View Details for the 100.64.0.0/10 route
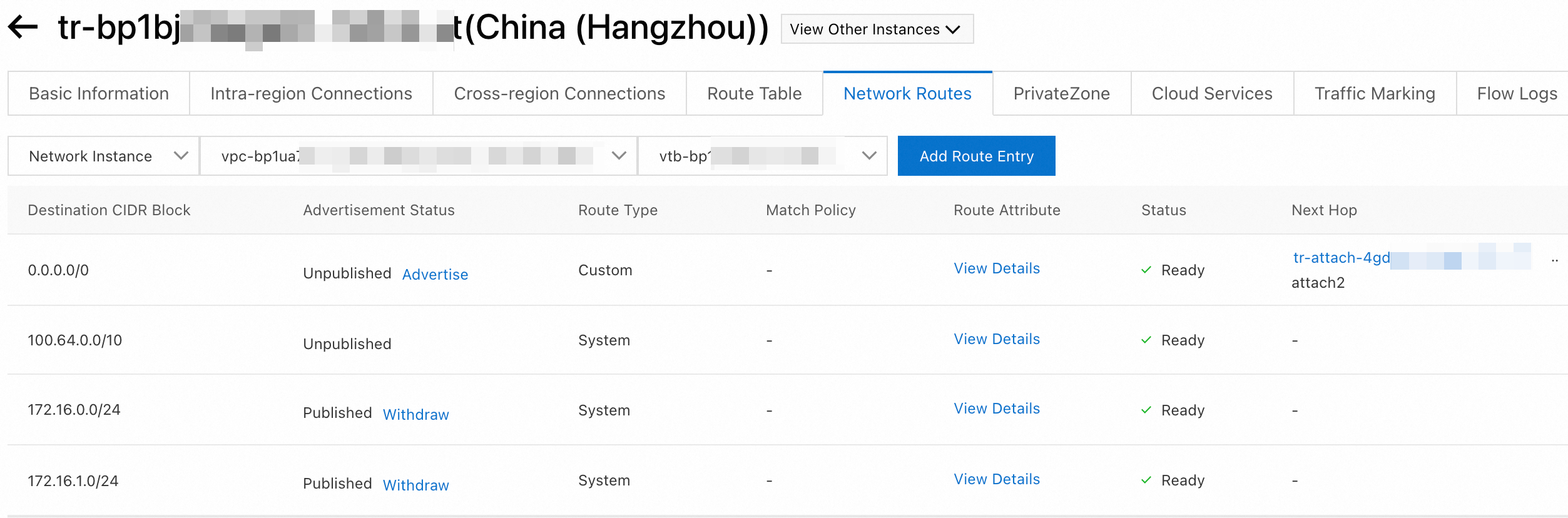 coord(996,339)
